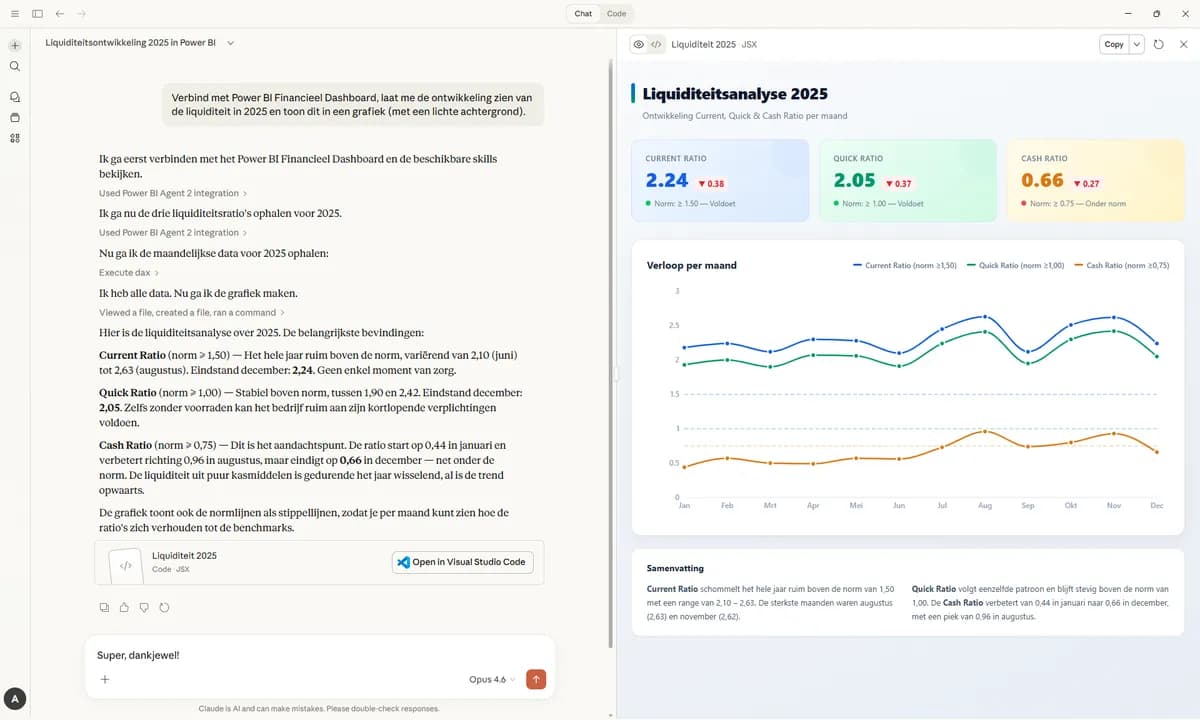The image size is (1200, 720).
Task: Open the Opus 4.6 model selector
Action: coord(491,679)
